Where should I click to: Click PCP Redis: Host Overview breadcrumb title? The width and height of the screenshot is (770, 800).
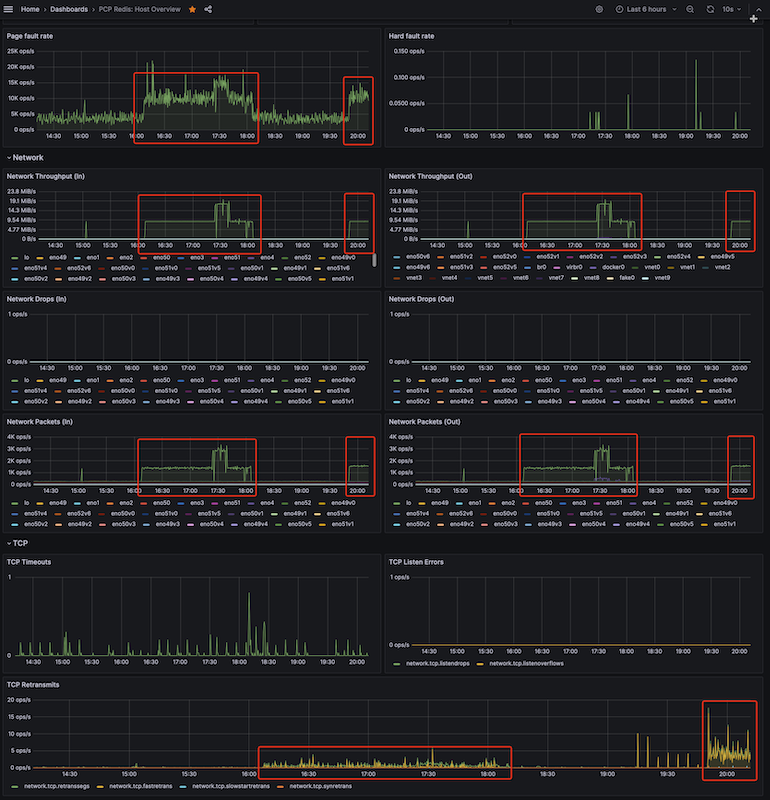coord(139,9)
